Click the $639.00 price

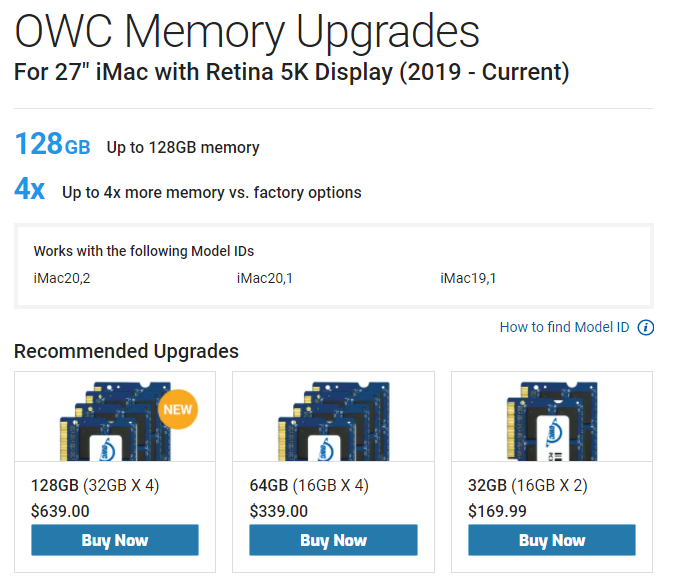[x=60, y=511]
